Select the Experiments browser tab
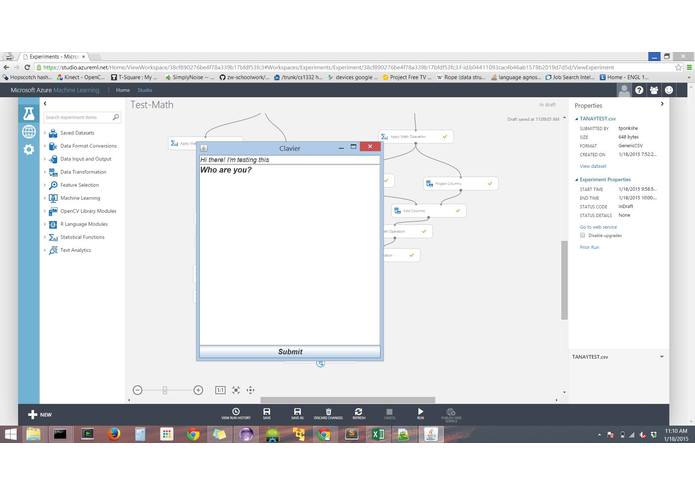 click(53, 57)
